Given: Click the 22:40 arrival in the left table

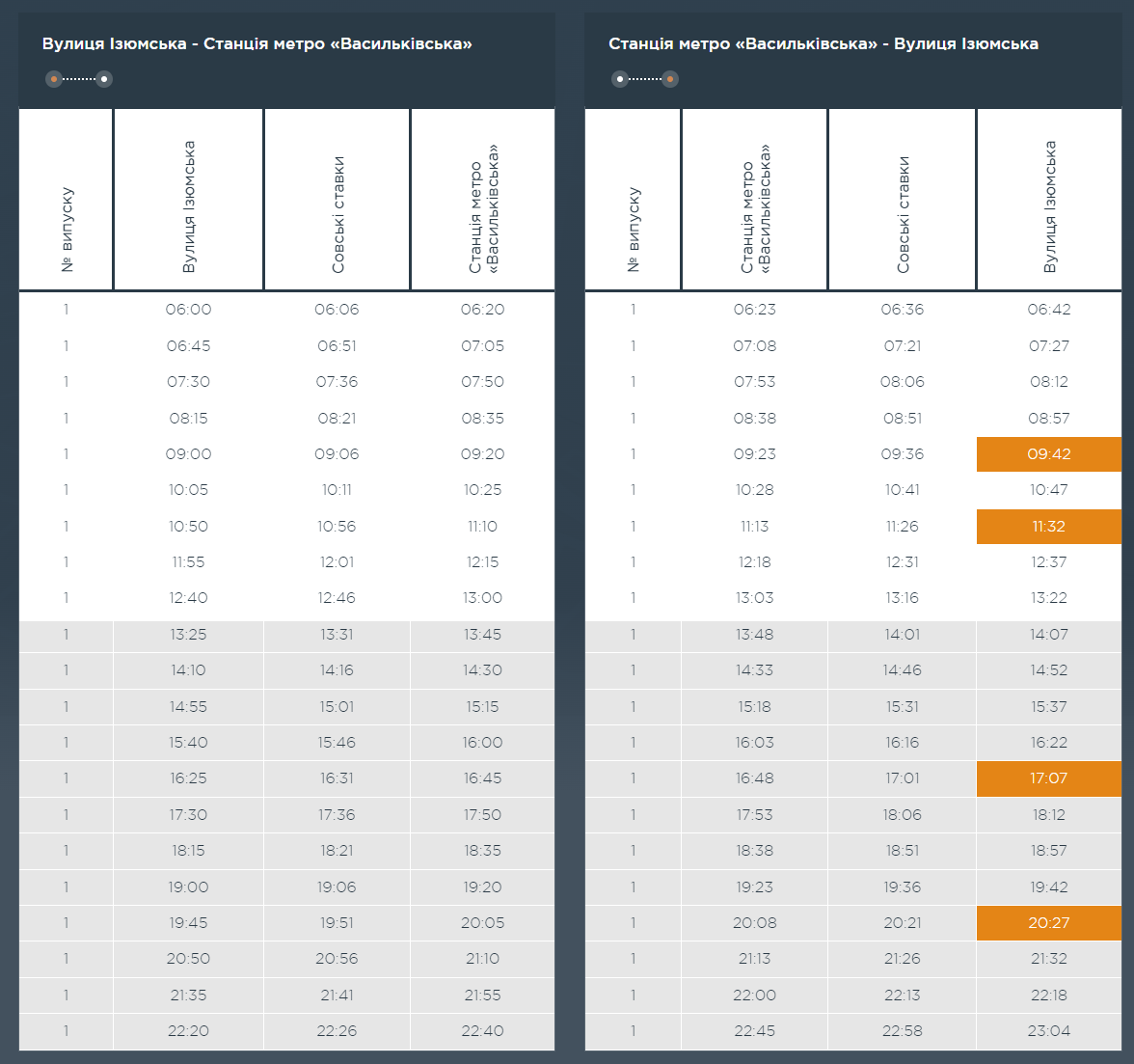Looking at the screenshot, I should [x=482, y=1031].
